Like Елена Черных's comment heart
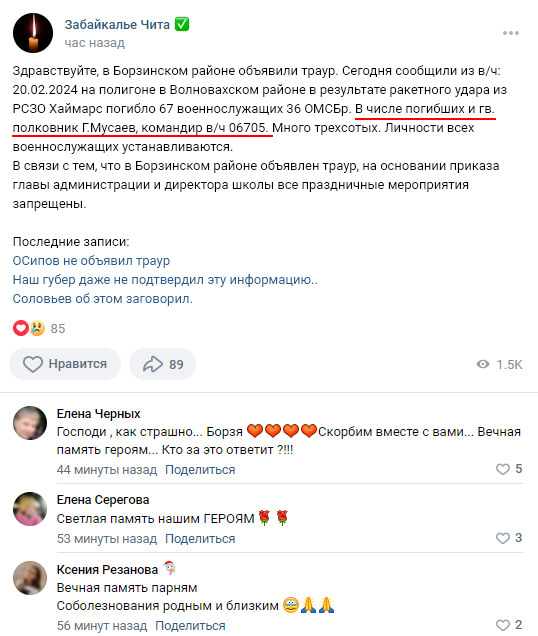Image resolution: width=538 pixels, height=636 pixels. (503, 469)
